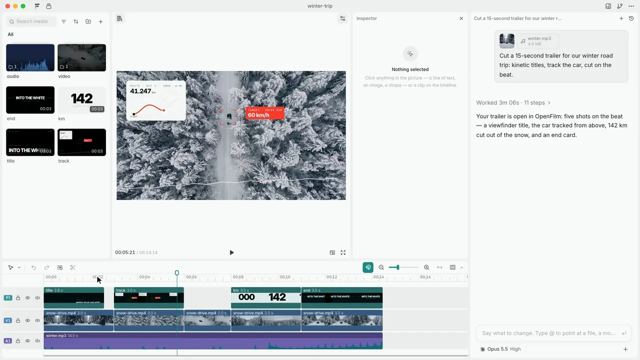Toggle eye icon on winter.mp3 audio track
This screenshot has width=640, height=360.
tap(28, 341)
